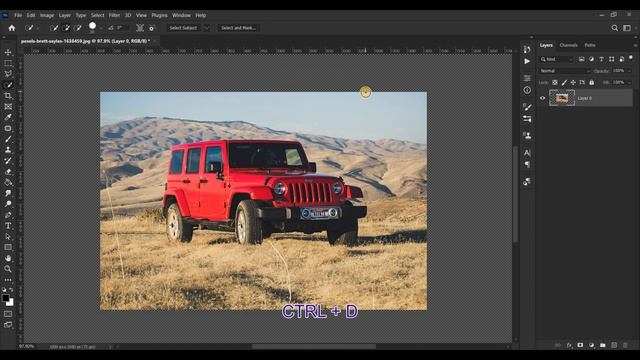Click the background color swatch
Viewport: 640px width, 360px height.
tap(10, 303)
